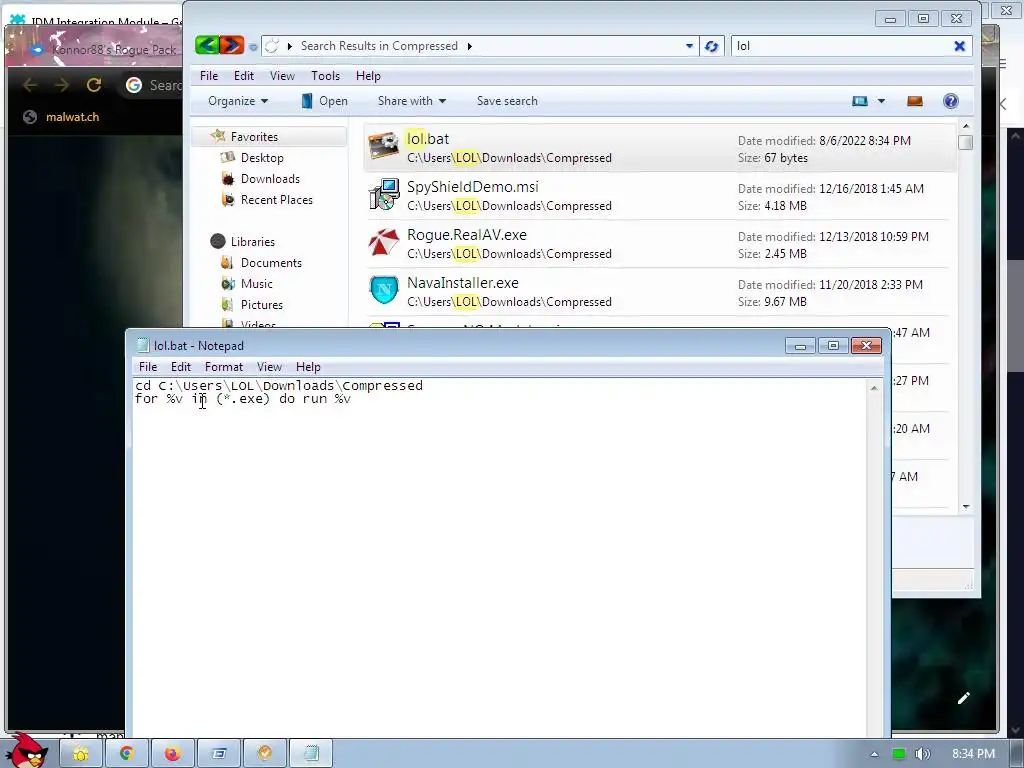This screenshot has height=768, width=1024.
Task: Open Chrome from the taskbar
Action: point(127,754)
